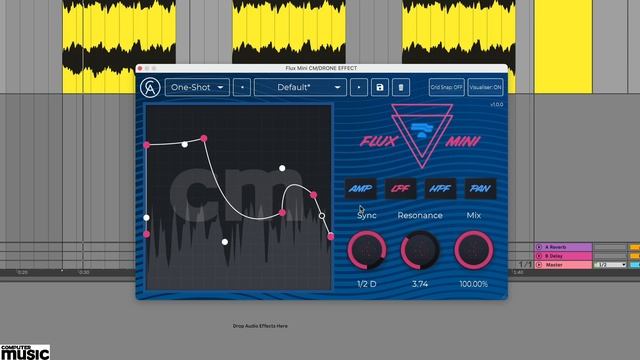Click the Caelum Audio circular logo icon
Image resolution: width=640 pixels, height=360 pixels.
click(x=150, y=87)
